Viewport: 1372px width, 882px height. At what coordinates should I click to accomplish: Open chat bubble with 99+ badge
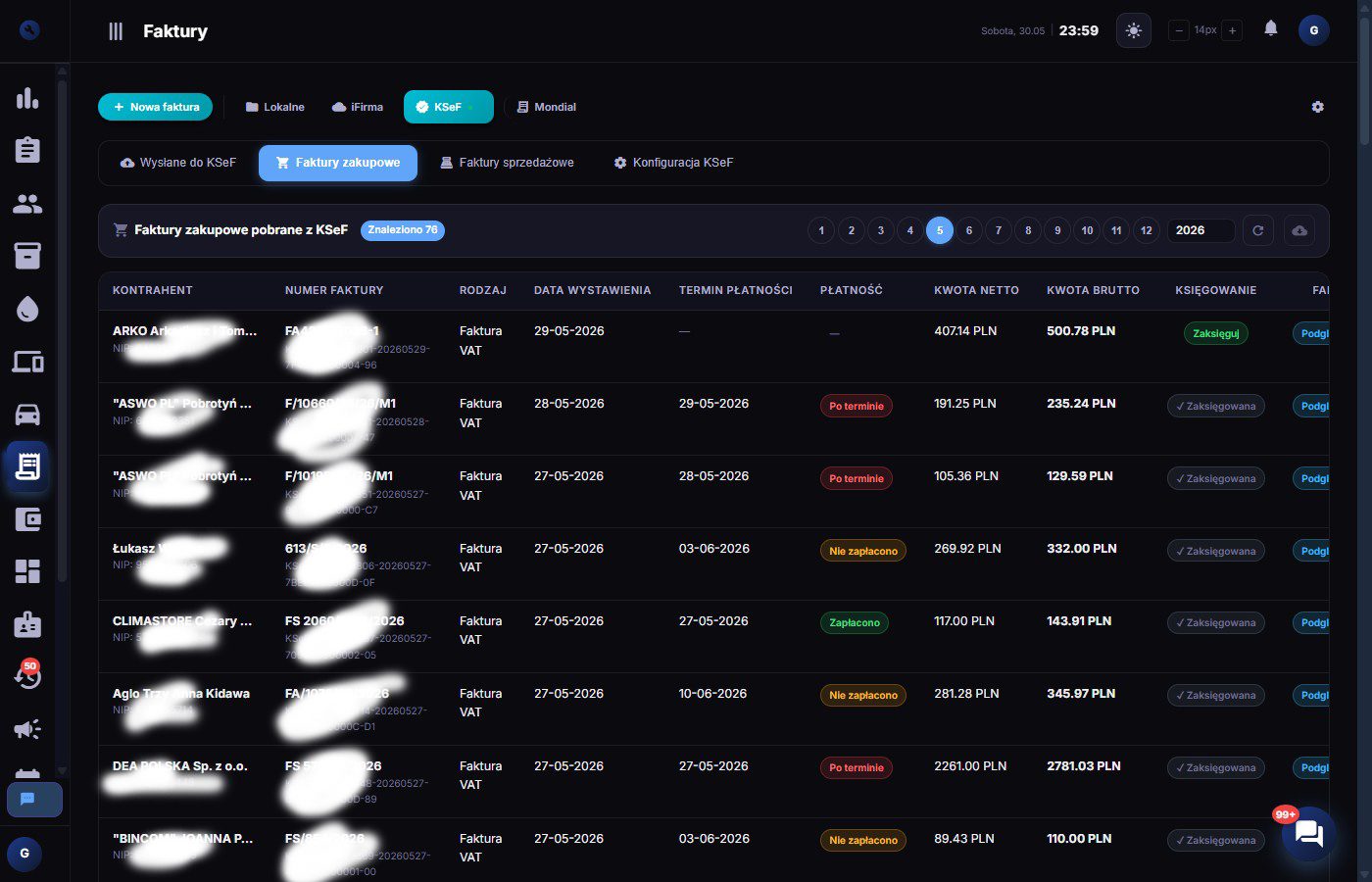click(1308, 834)
